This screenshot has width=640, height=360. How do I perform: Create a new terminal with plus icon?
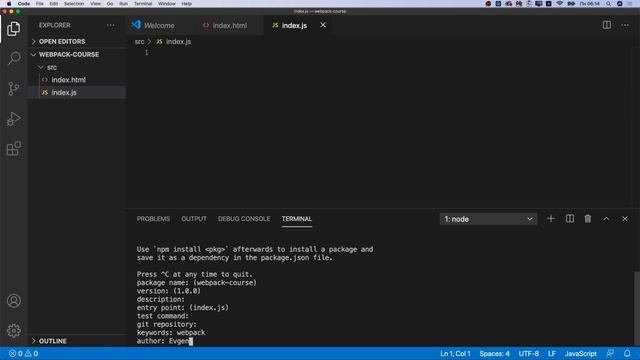pyautogui.click(x=551, y=219)
